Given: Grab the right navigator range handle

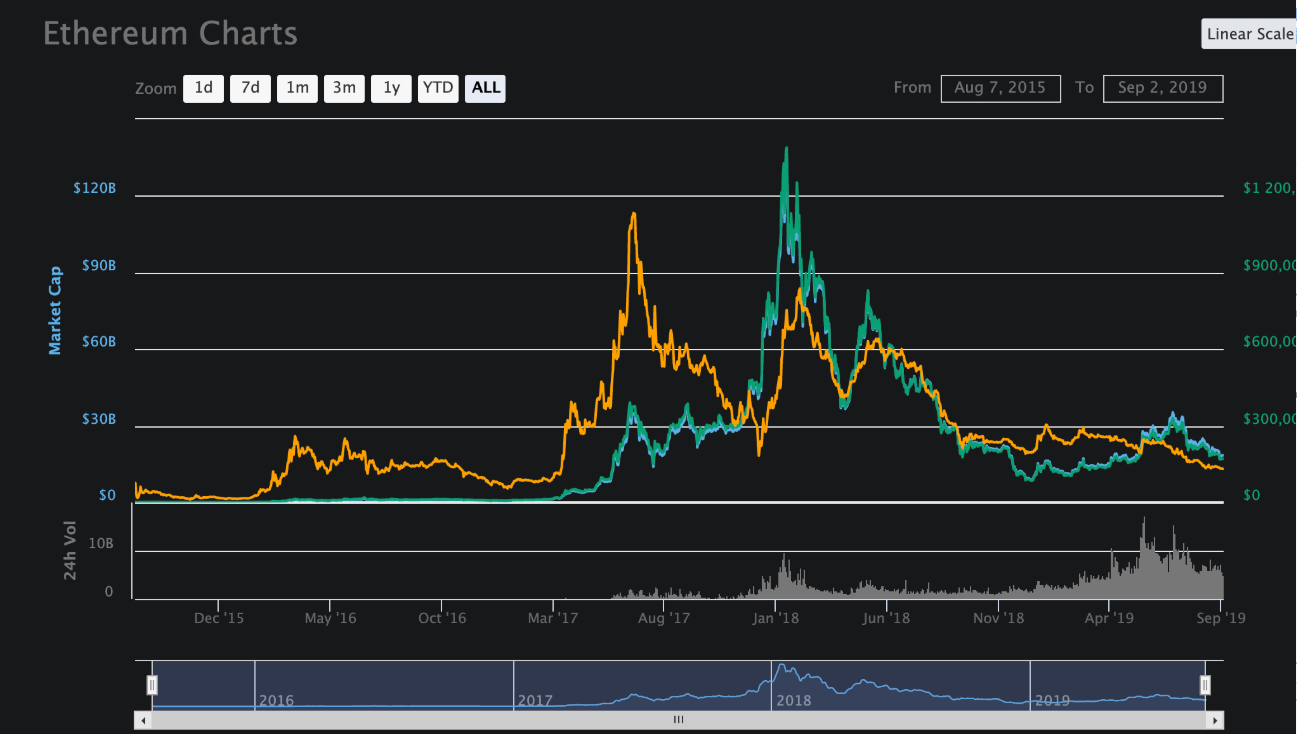Looking at the screenshot, I should [1205, 685].
